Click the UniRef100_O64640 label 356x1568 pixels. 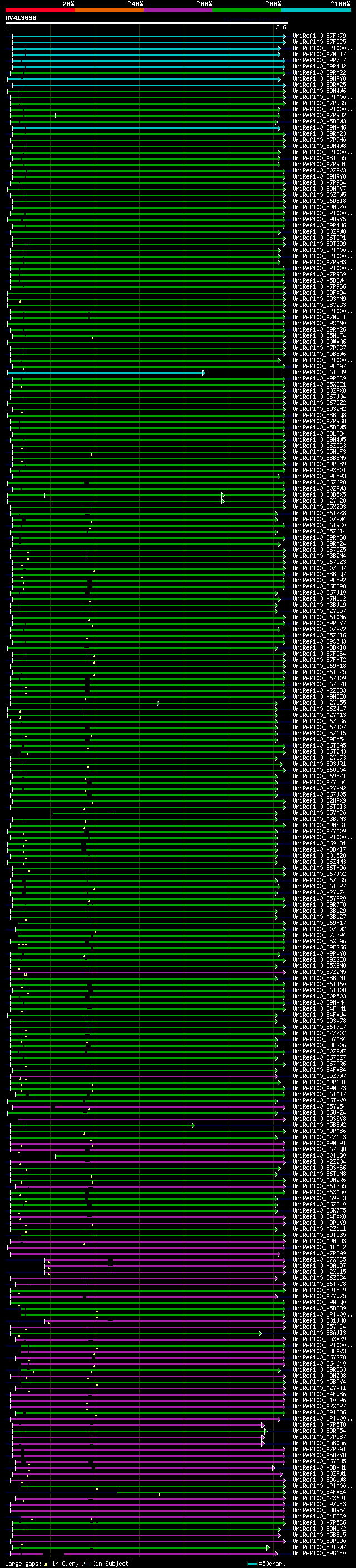[x=319, y=1363]
